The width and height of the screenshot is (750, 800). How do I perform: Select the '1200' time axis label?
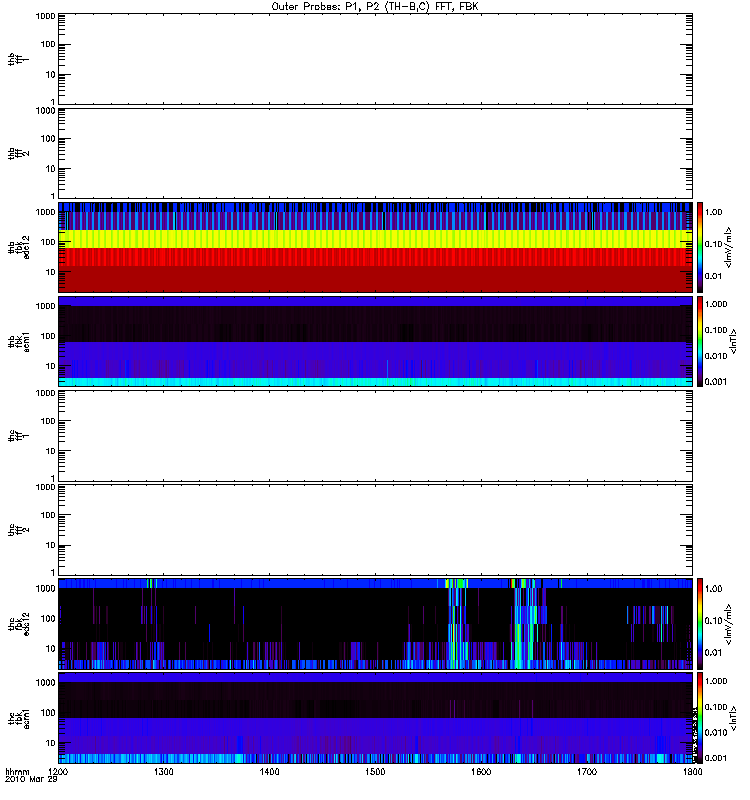pyautogui.click(x=58, y=772)
